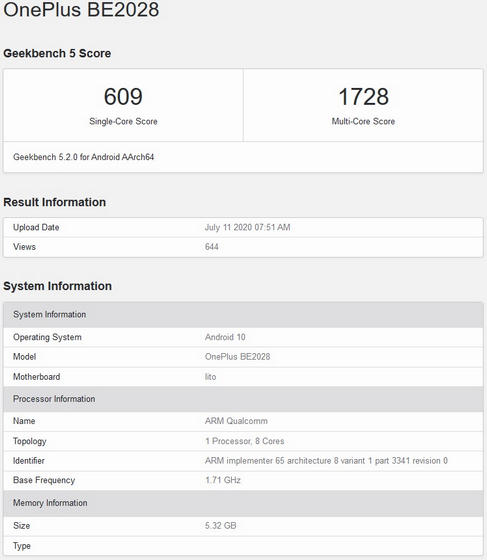Select the Android 10 operating system value
487x560 pixels.
pos(225,337)
